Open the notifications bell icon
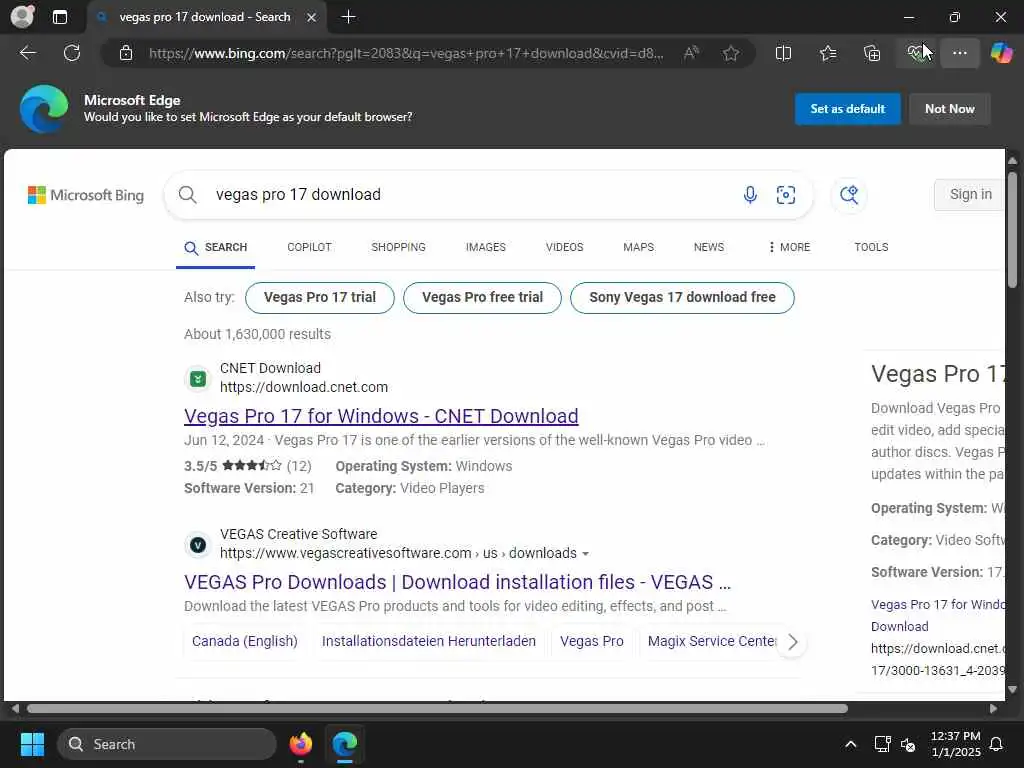Viewport: 1024px width, 768px height. click(996, 744)
